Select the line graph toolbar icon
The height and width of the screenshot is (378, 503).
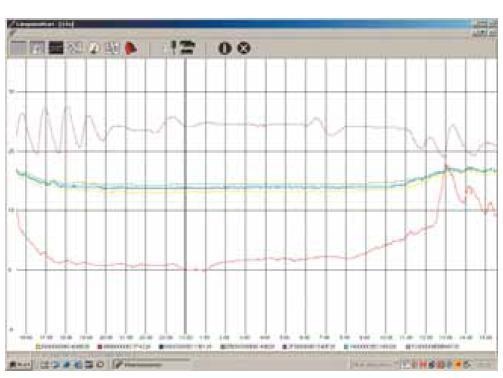coord(75,48)
